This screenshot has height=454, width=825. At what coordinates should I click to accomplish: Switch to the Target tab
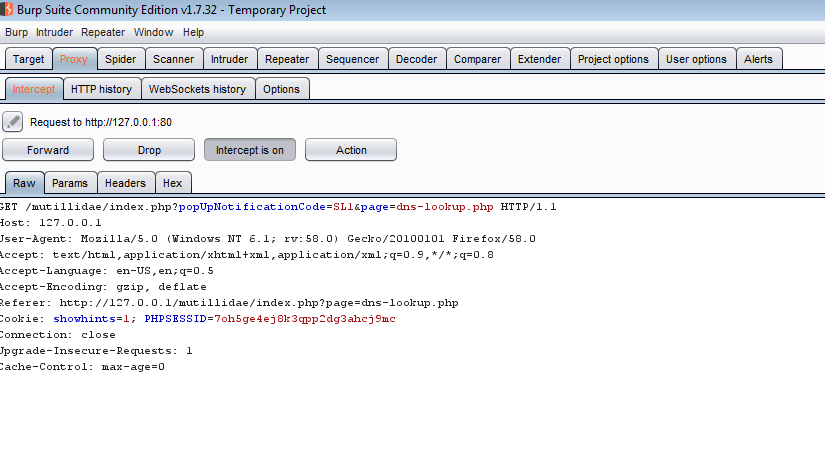(28, 59)
